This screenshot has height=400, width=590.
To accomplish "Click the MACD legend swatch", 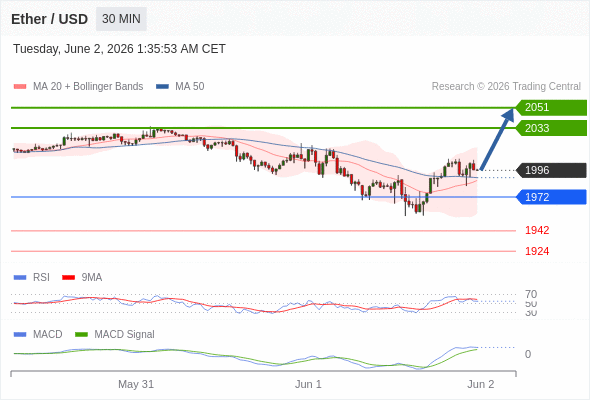I will [x=20, y=335].
